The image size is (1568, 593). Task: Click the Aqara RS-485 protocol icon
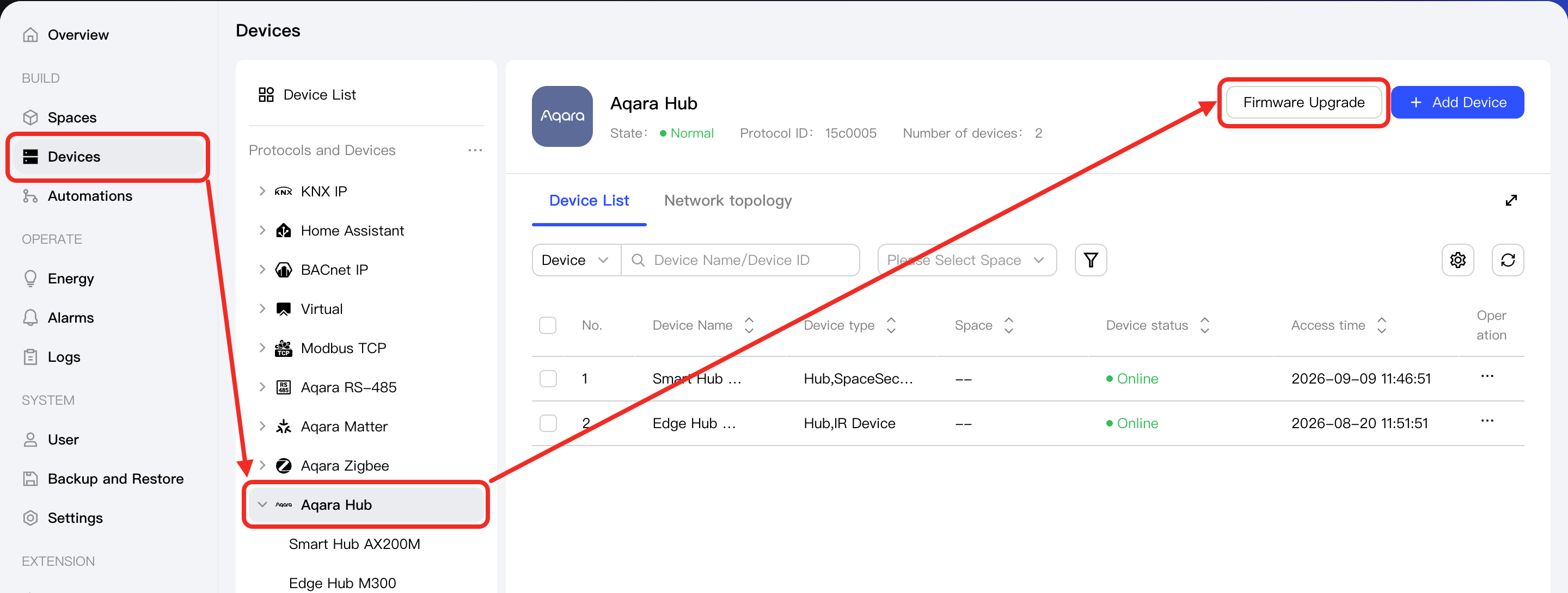coord(284,387)
